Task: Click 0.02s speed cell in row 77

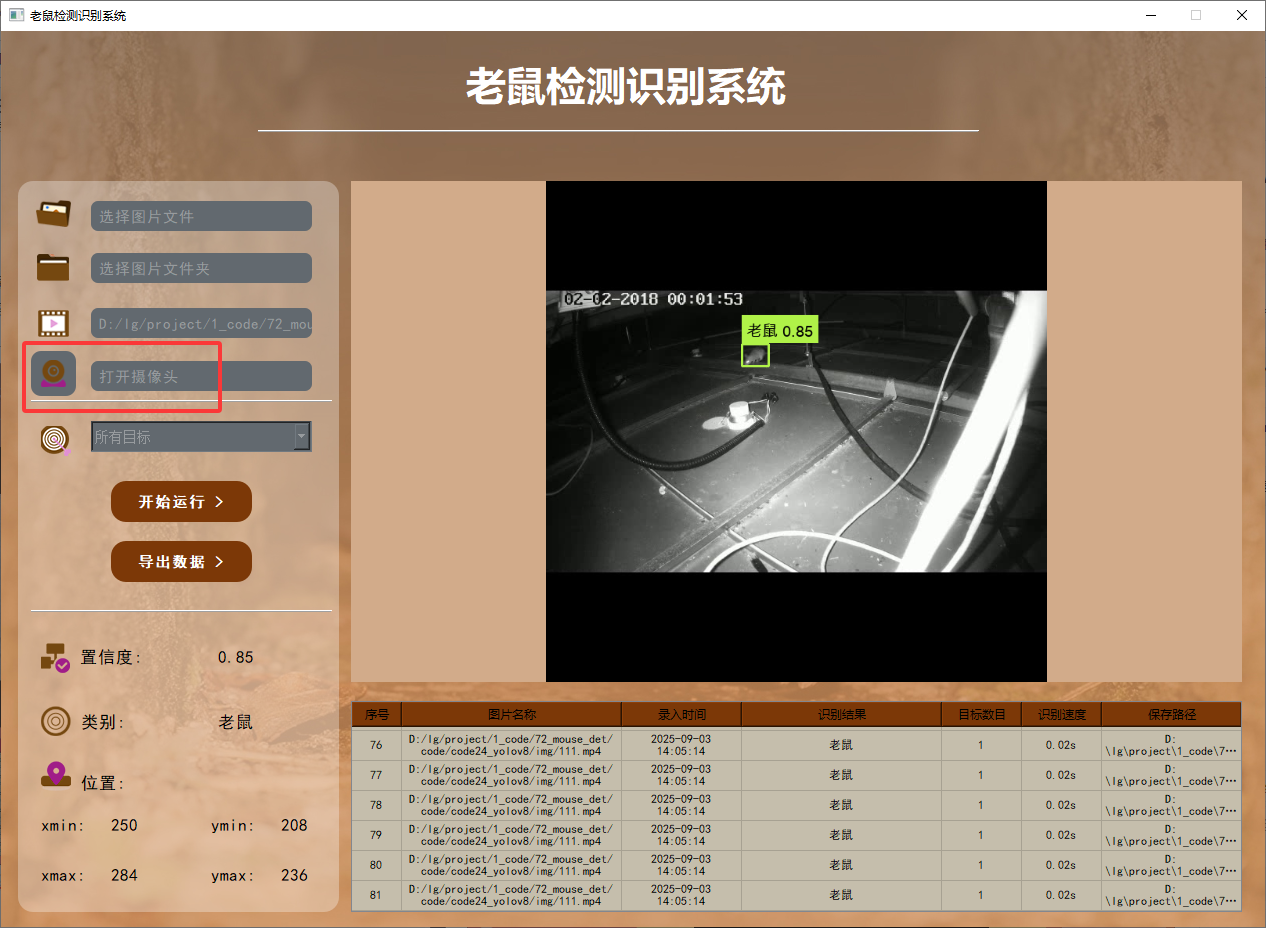Action: click(x=1061, y=775)
